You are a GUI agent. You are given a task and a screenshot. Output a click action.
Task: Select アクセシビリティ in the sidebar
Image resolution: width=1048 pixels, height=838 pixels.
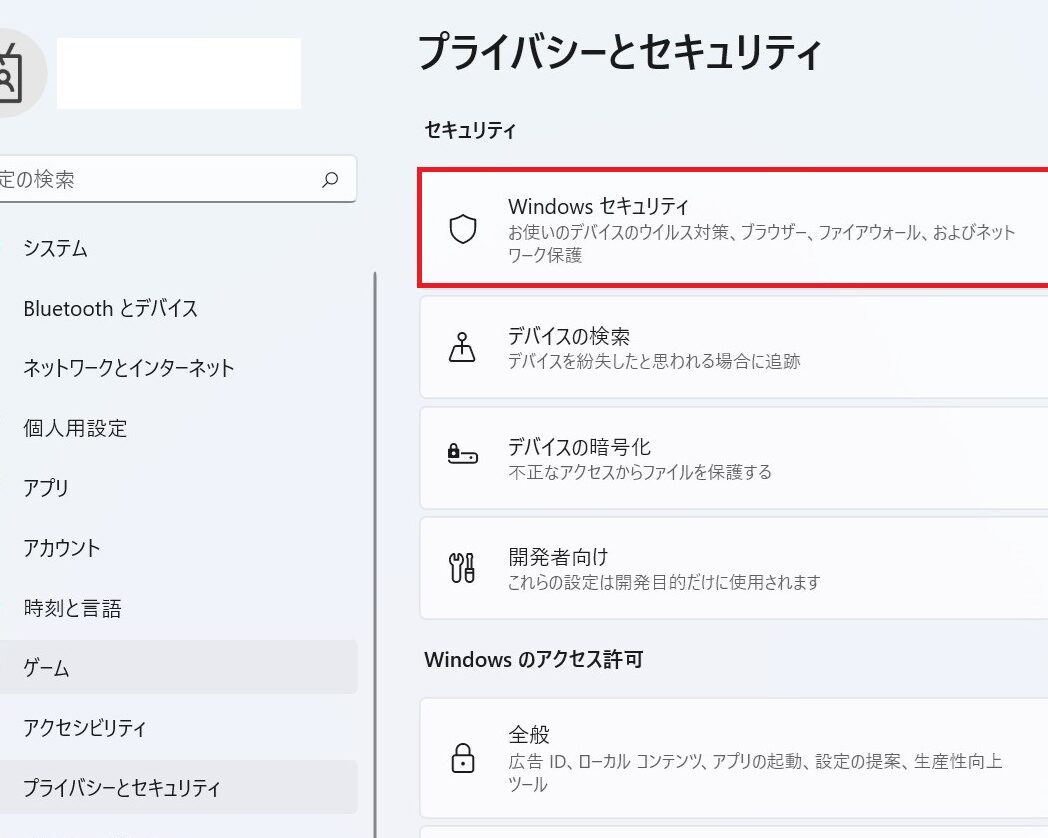178,727
